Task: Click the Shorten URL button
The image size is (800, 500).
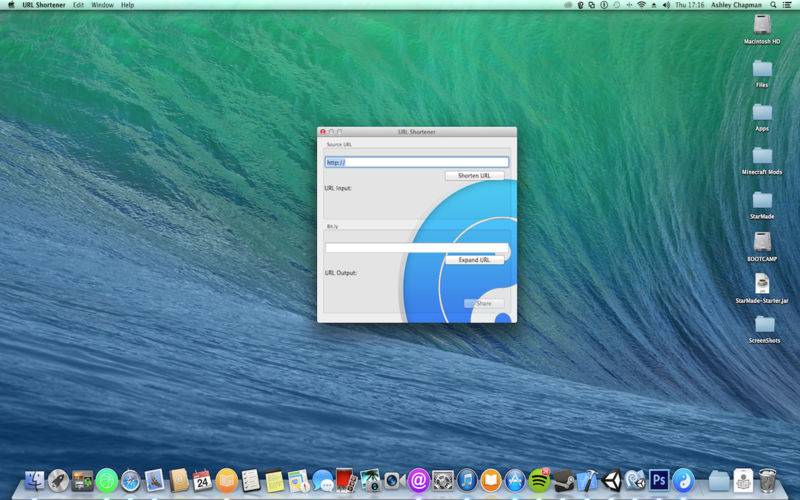Action: pos(474,176)
